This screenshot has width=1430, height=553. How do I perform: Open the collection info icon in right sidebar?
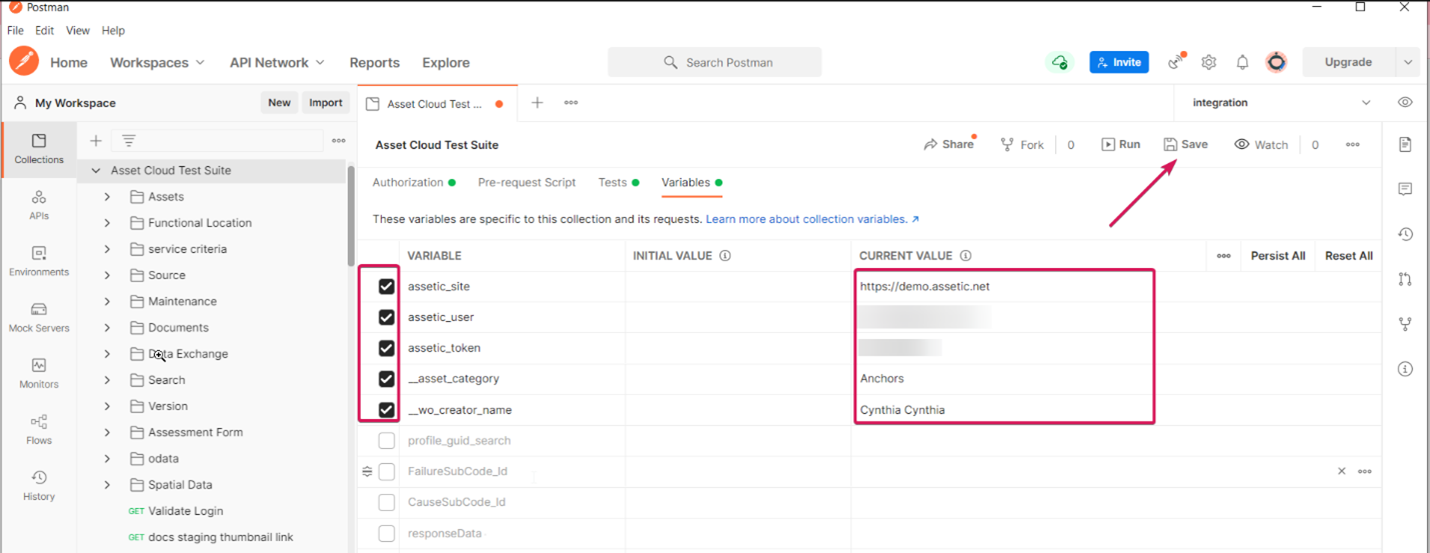pos(1405,369)
